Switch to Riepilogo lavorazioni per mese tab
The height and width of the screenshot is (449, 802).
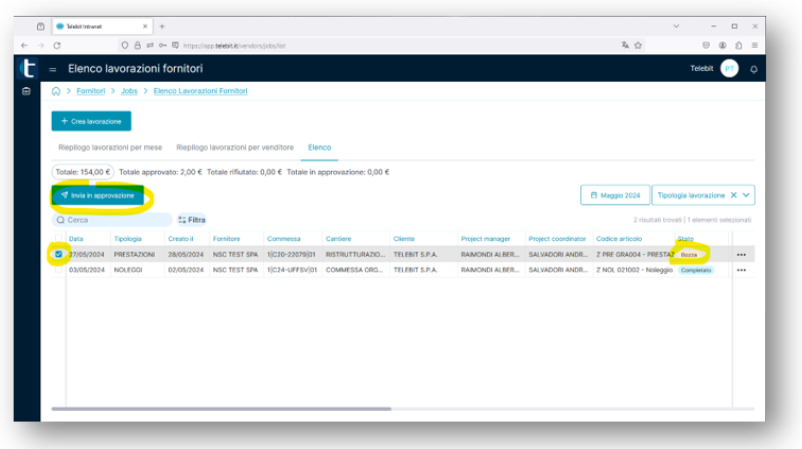(111, 147)
